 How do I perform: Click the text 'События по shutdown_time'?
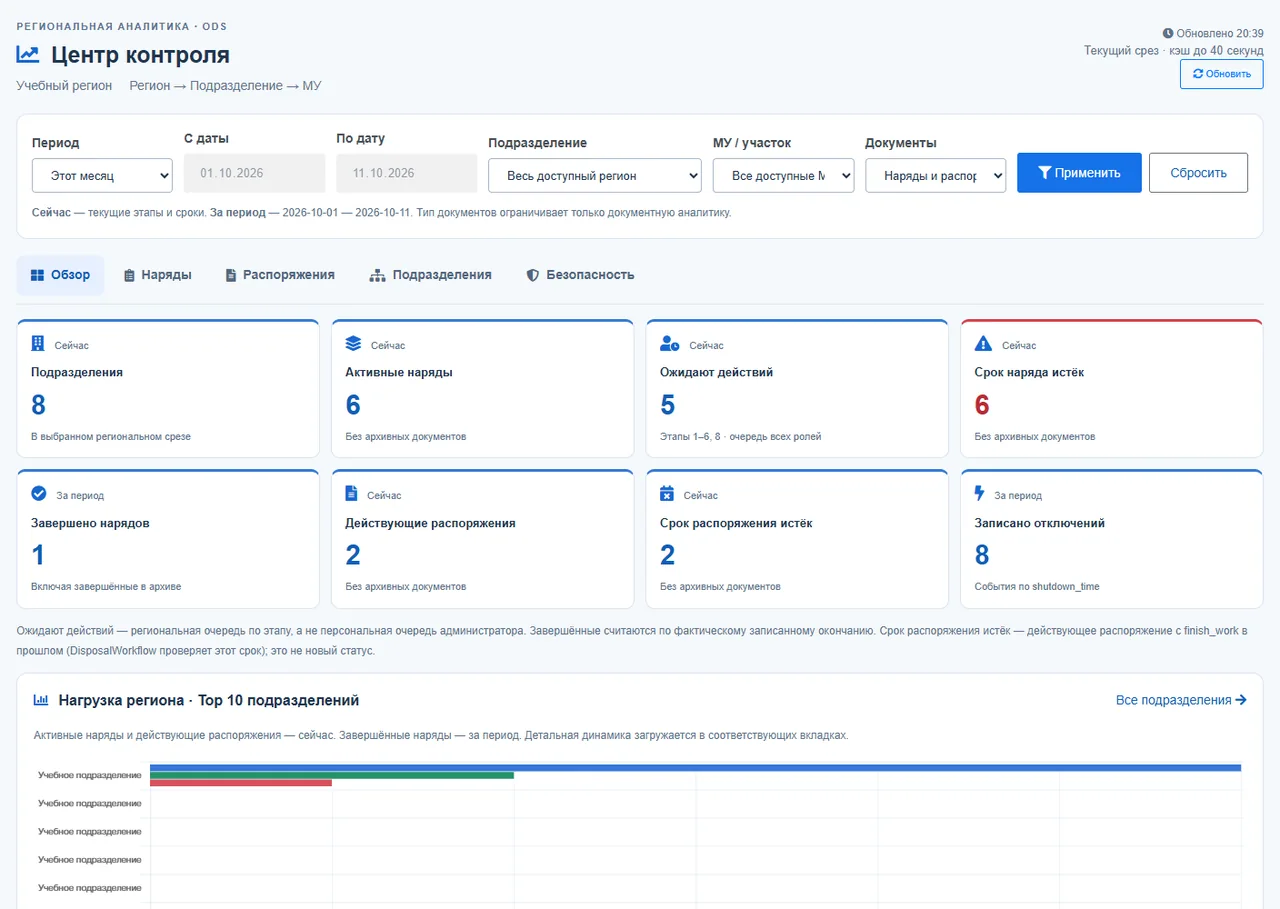point(1037,587)
